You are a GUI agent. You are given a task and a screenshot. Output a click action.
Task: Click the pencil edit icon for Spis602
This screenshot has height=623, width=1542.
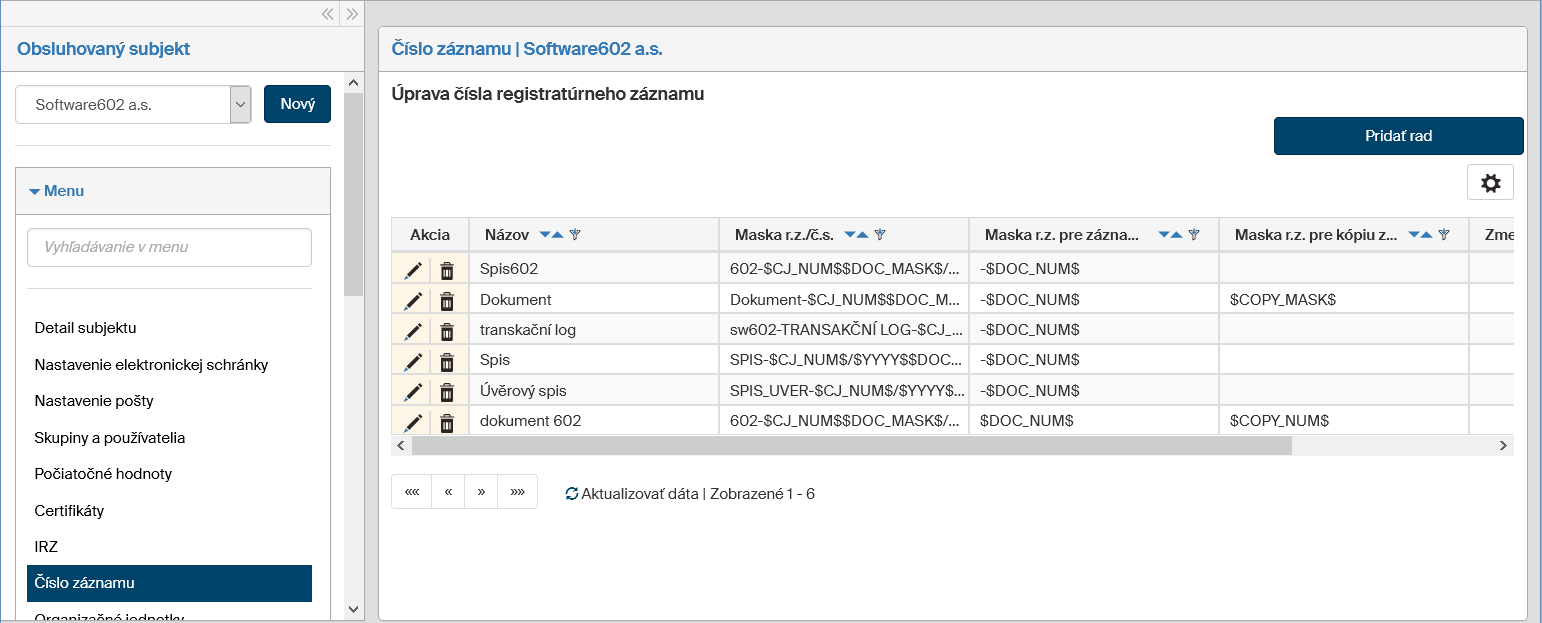413,270
